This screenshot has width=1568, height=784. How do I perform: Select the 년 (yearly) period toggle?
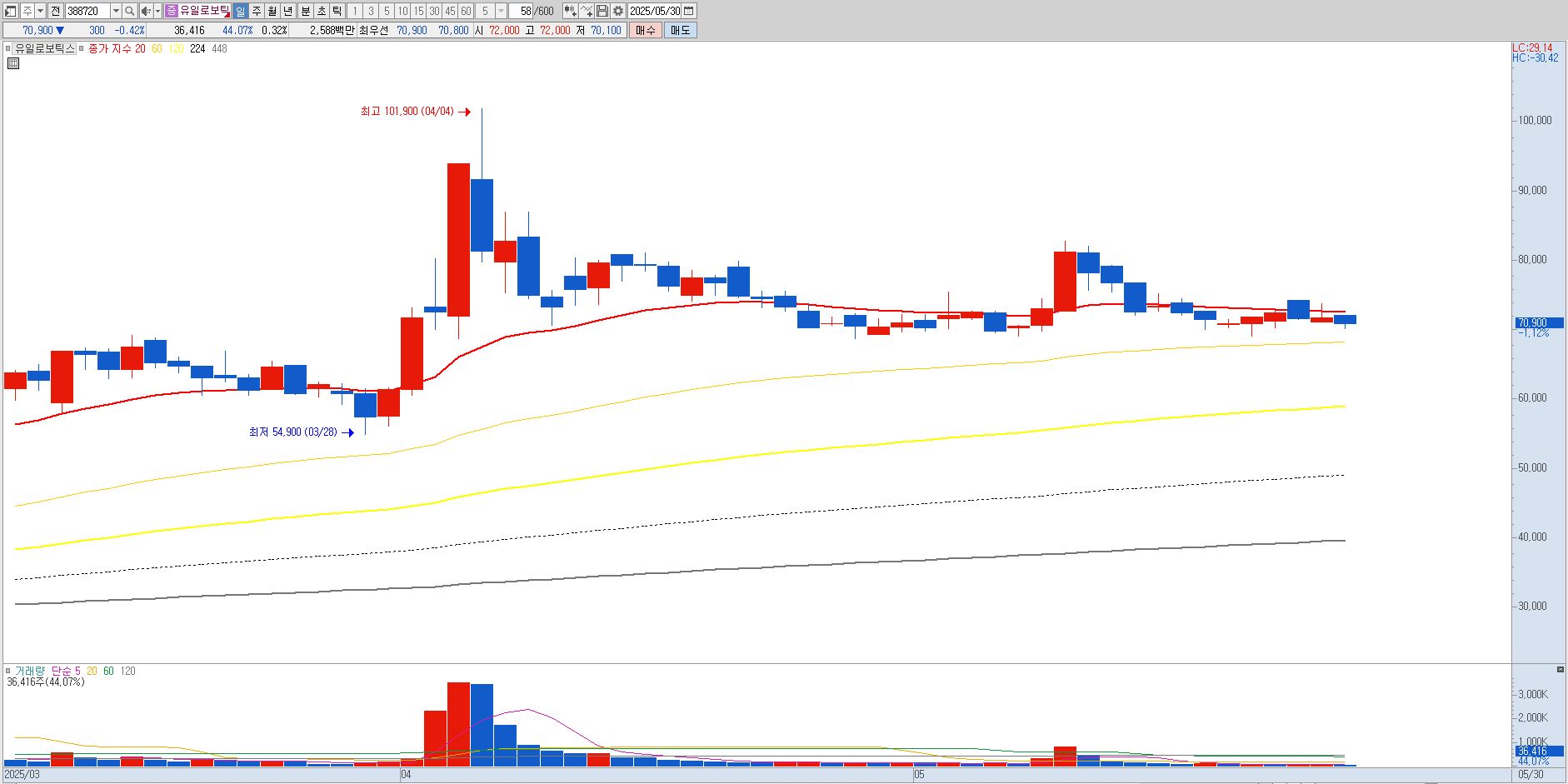click(x=288, y=11)
